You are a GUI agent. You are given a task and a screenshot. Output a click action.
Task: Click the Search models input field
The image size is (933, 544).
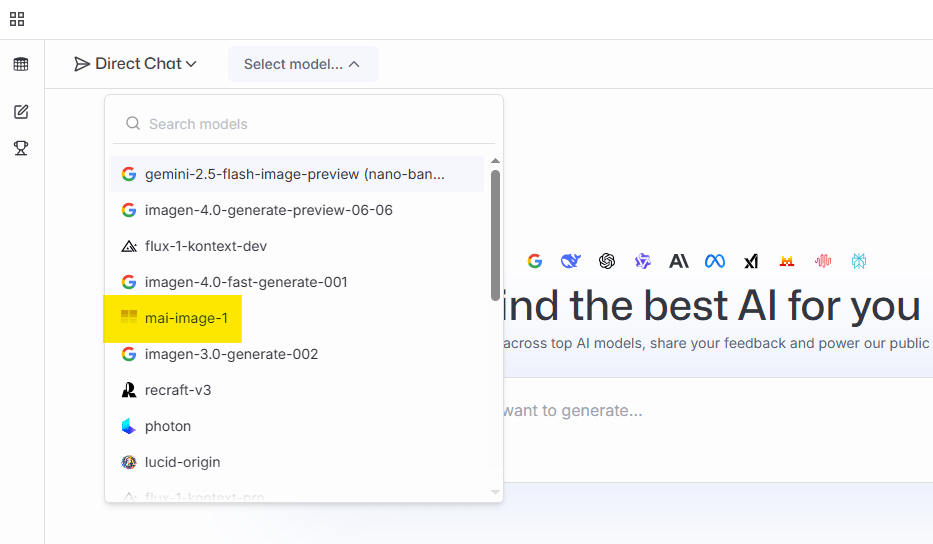click(x=310, y=124)
